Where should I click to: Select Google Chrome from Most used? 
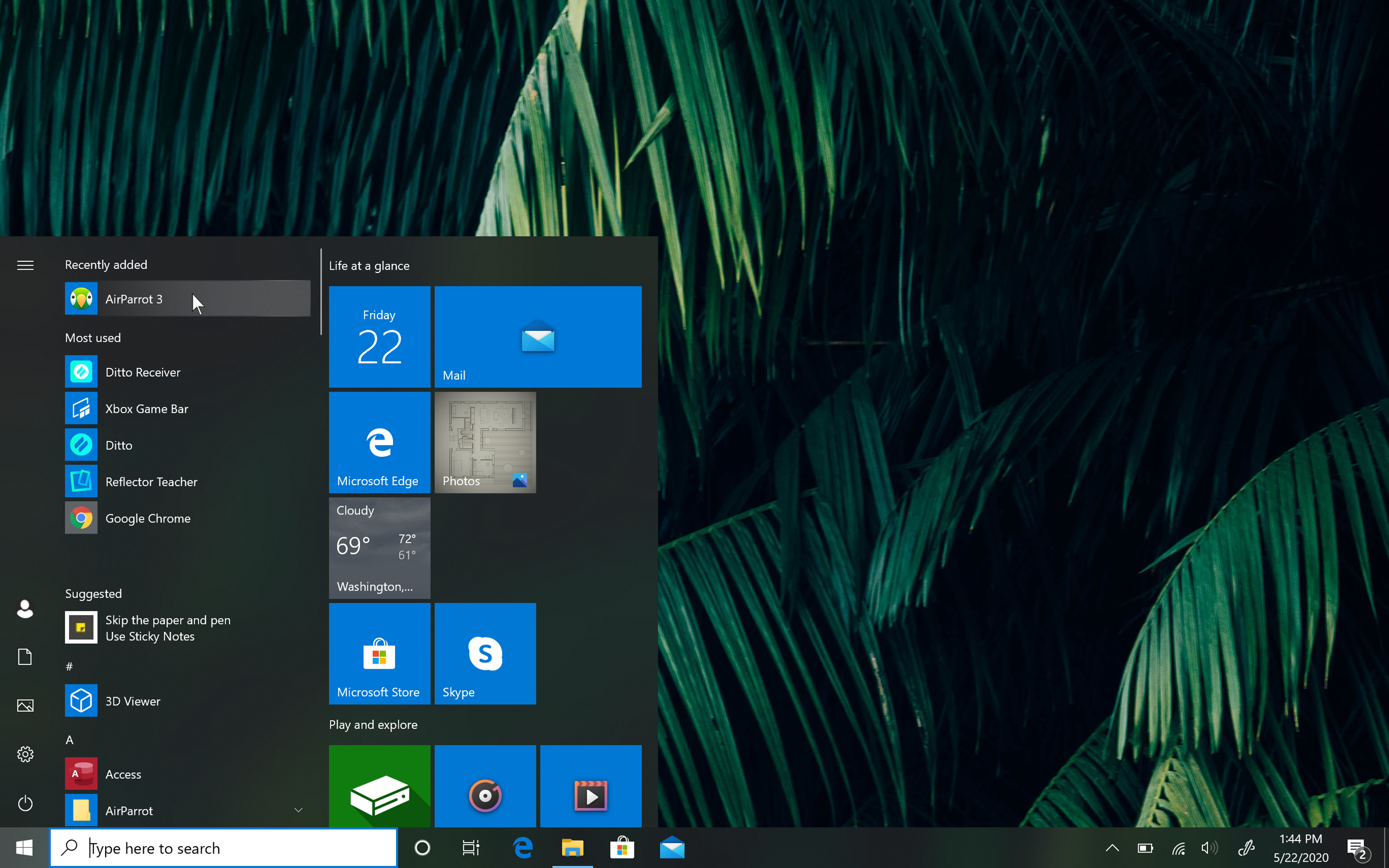point(148,518)
